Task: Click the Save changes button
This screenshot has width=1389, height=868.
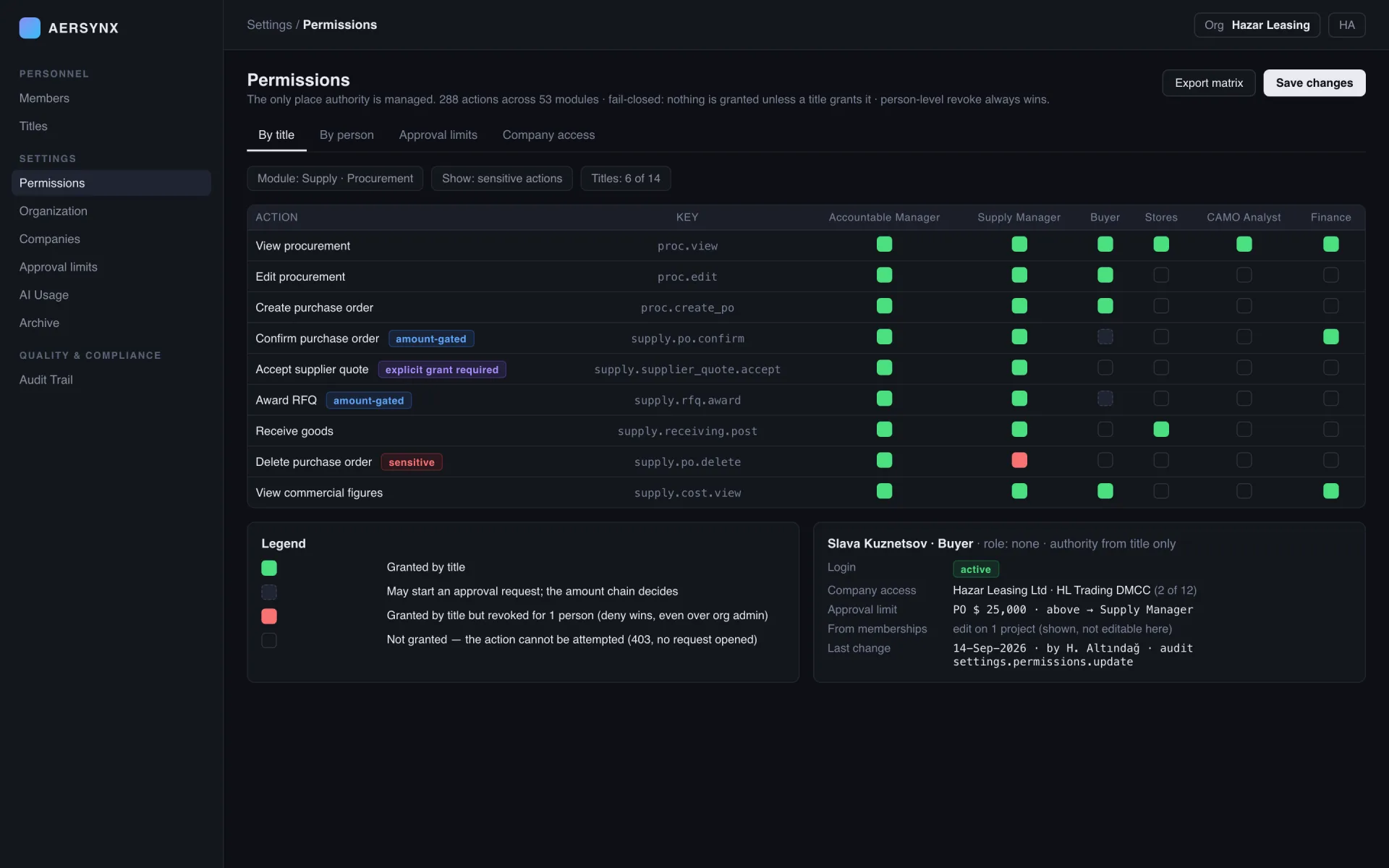Action: 1314,83
